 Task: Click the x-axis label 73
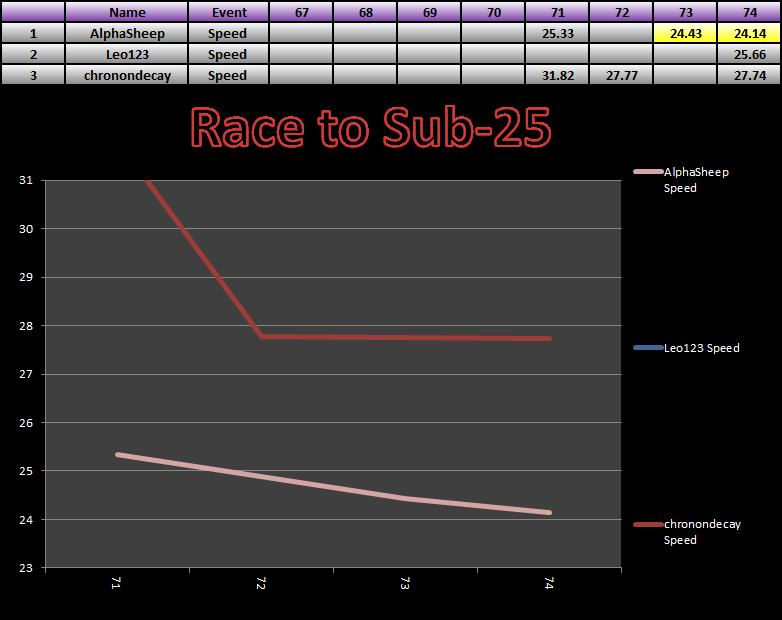[405, 583]
